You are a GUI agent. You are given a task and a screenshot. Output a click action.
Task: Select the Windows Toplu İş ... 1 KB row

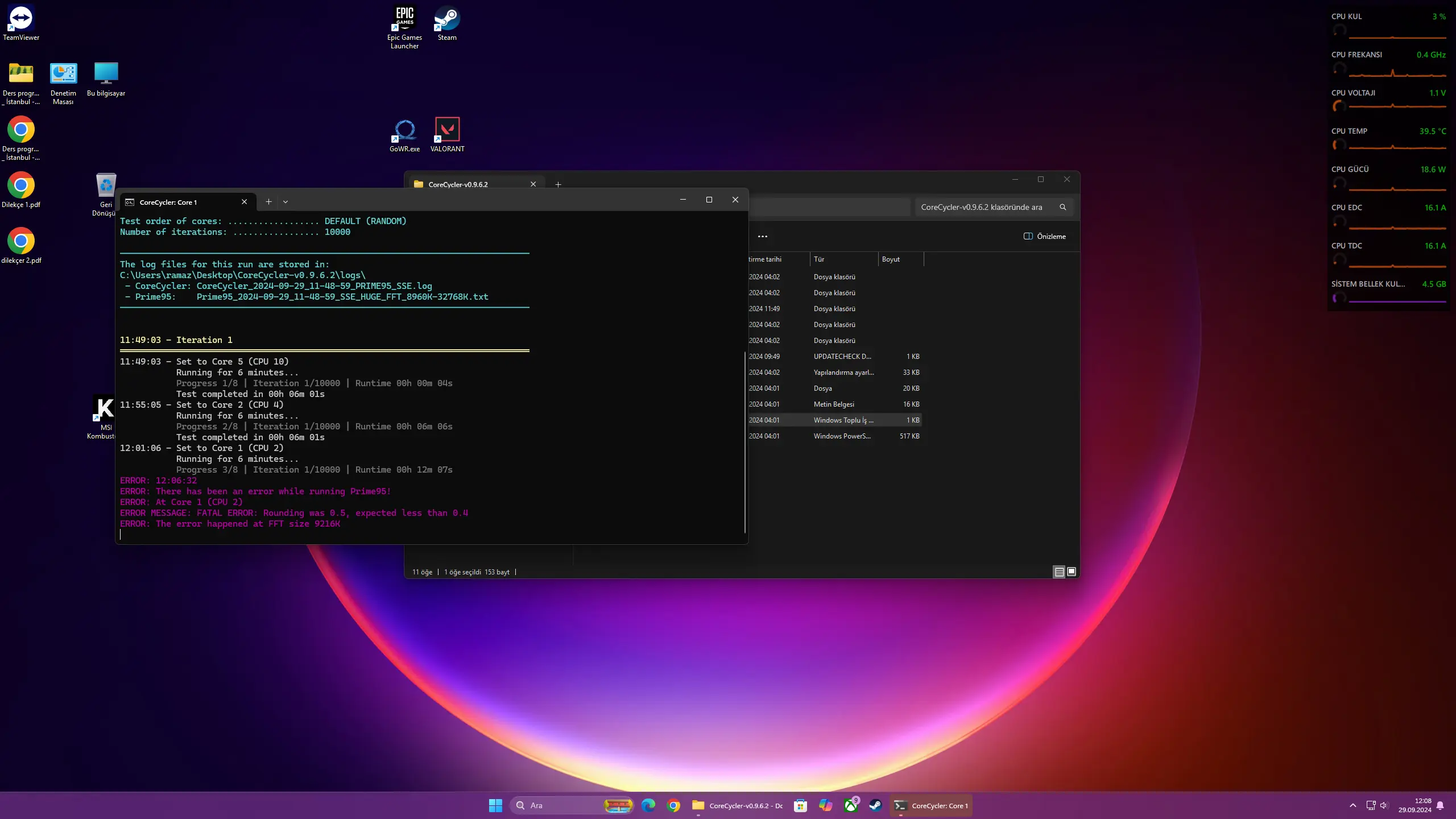834,420
